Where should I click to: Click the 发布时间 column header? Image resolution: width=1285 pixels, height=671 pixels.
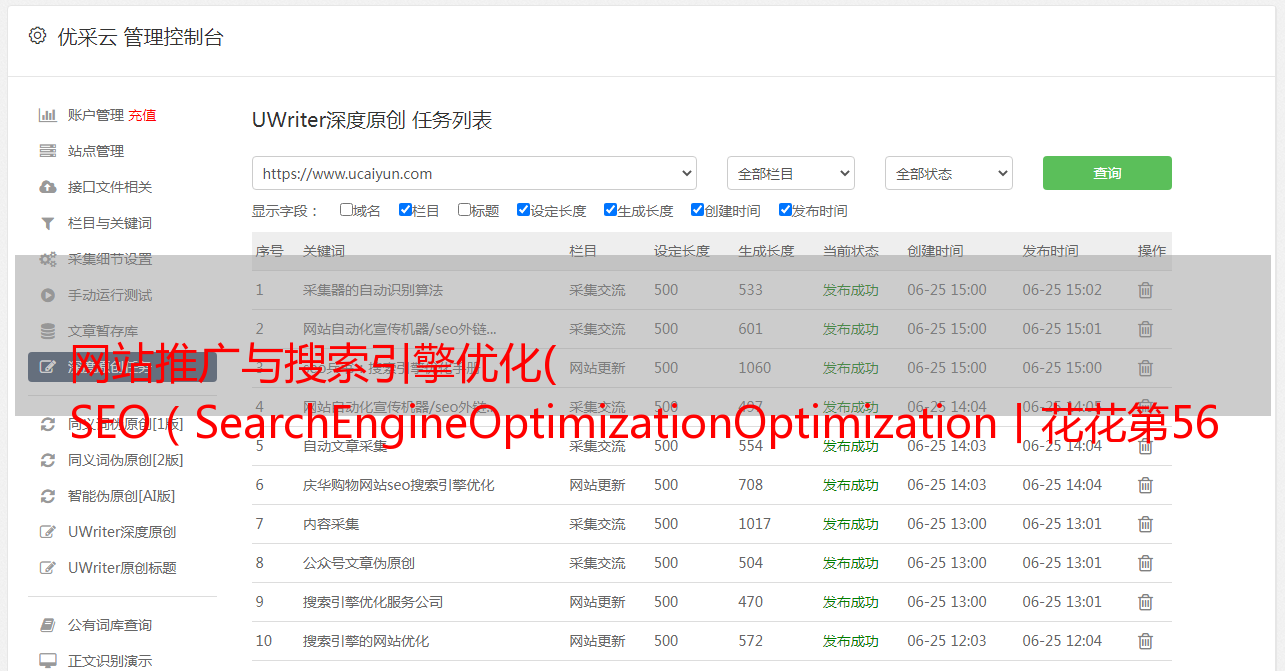point(1050,251)
